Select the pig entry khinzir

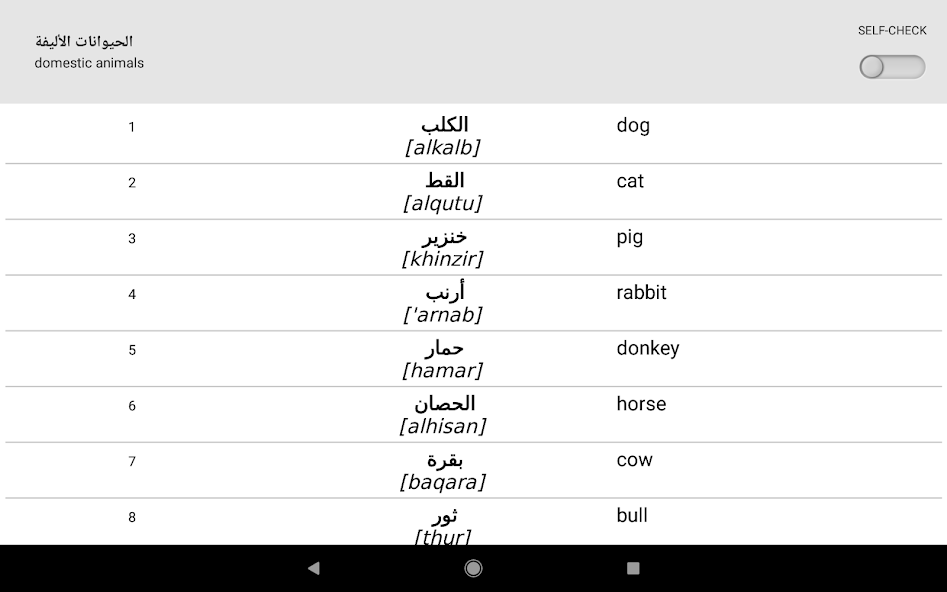click(443, 248)
